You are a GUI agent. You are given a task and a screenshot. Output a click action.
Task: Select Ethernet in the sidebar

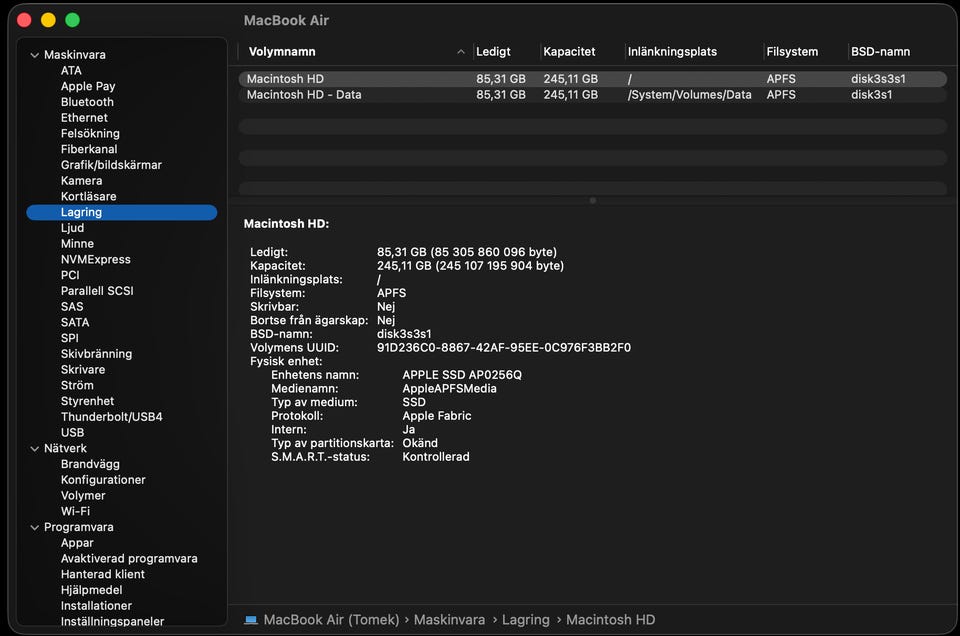tap(84, 118)
